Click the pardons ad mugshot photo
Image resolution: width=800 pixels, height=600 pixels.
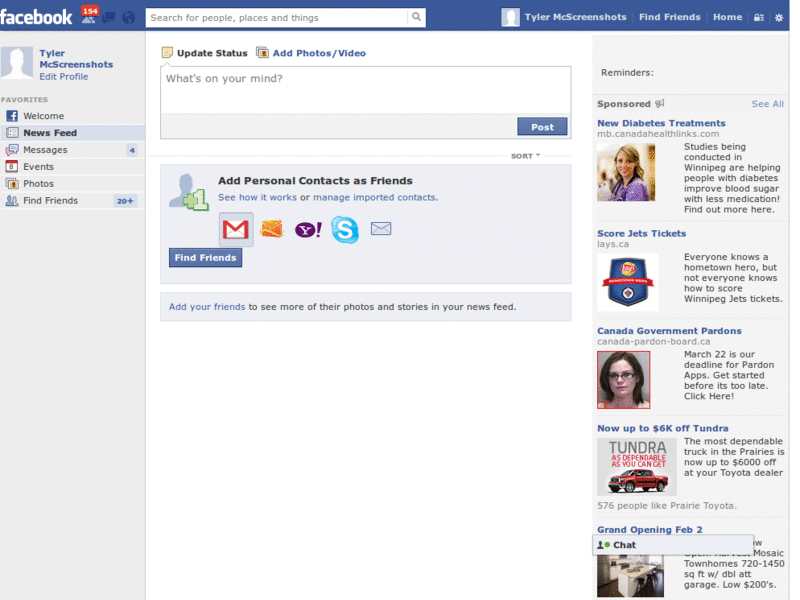pos(623,380)
